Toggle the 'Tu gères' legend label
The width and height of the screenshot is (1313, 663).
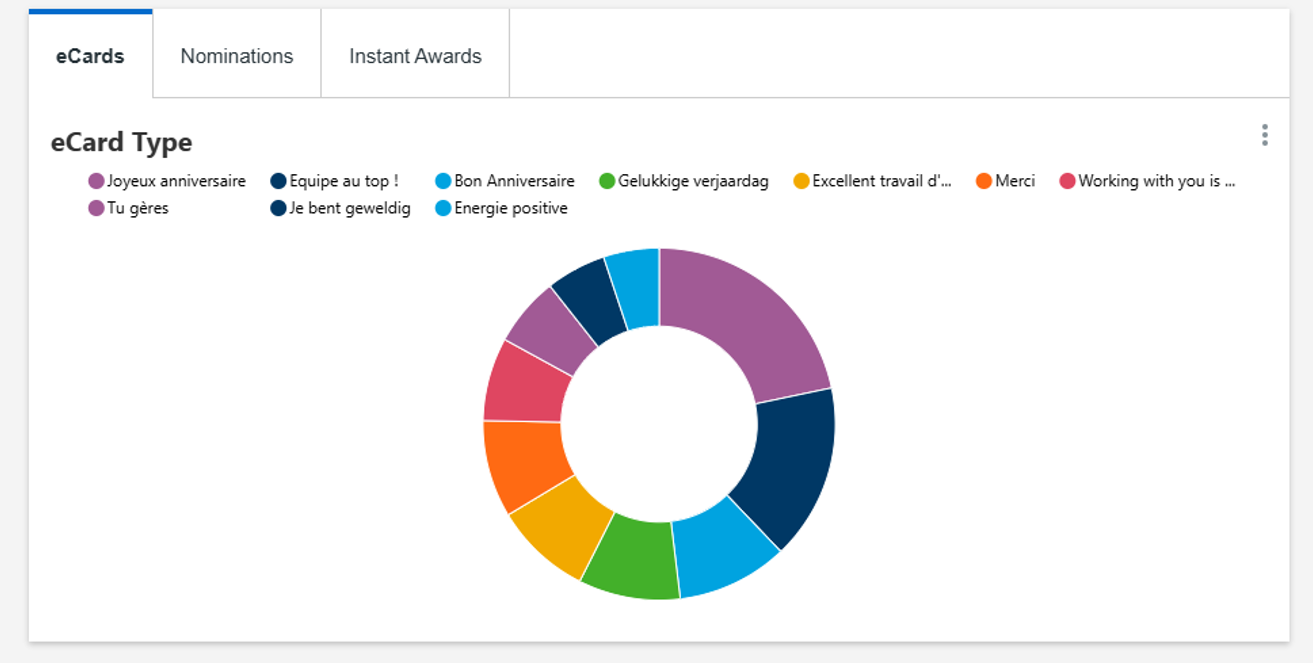point(138,208)
